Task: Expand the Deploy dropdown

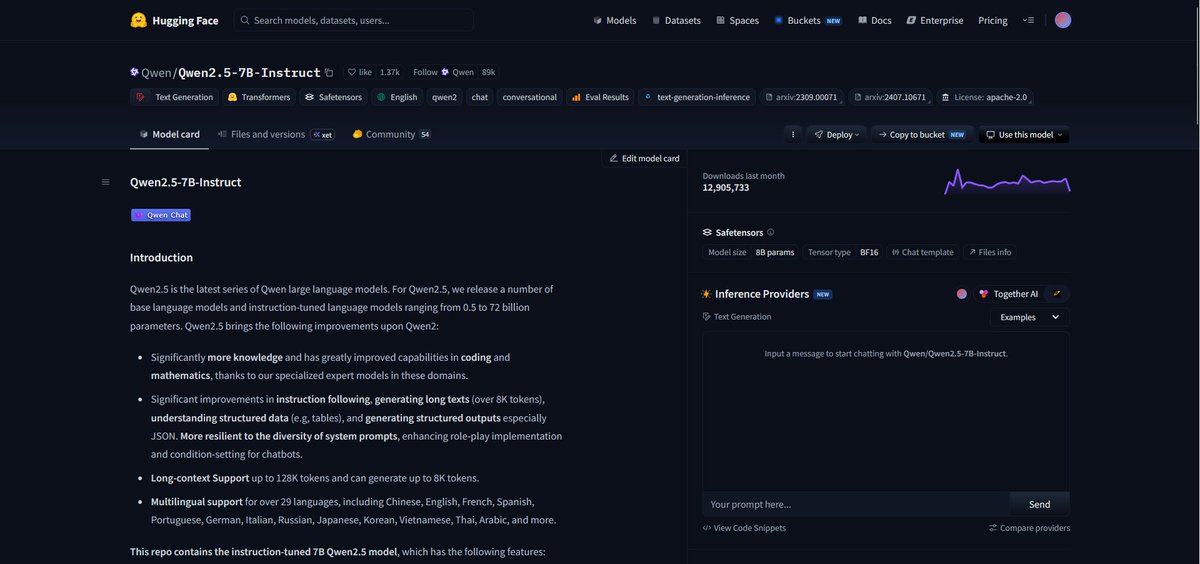Action: pyautogui.click(x=836, y=134)
